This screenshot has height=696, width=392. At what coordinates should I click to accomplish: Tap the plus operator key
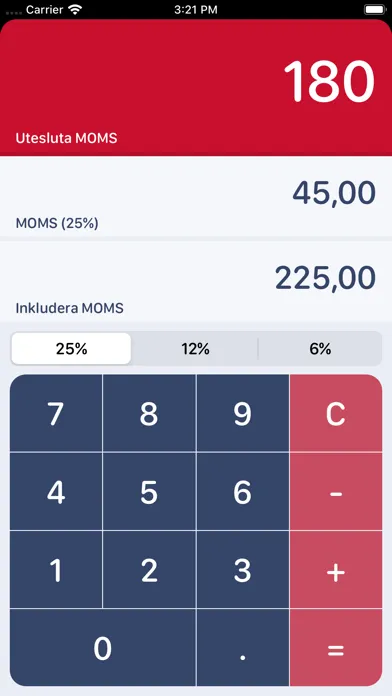336,570
